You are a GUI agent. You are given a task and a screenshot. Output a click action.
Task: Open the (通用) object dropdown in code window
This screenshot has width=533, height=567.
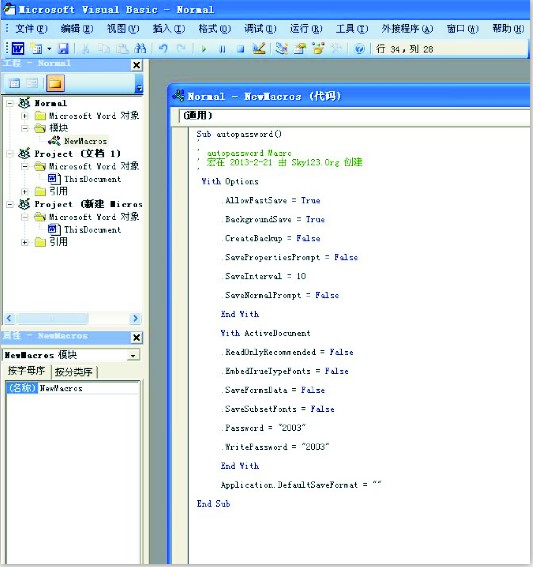point(354,116)
